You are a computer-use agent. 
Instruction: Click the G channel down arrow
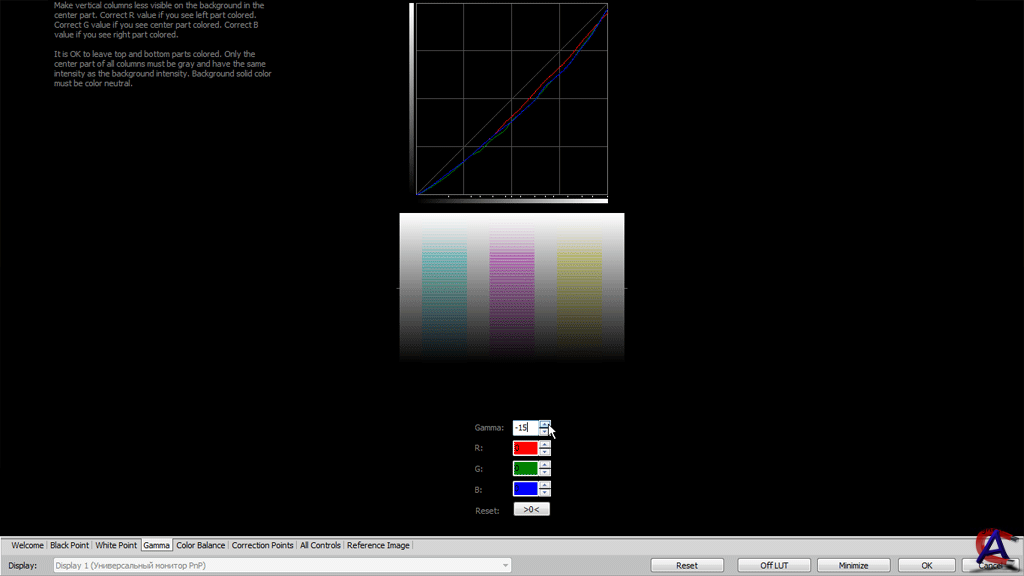[x=544, y=473]
